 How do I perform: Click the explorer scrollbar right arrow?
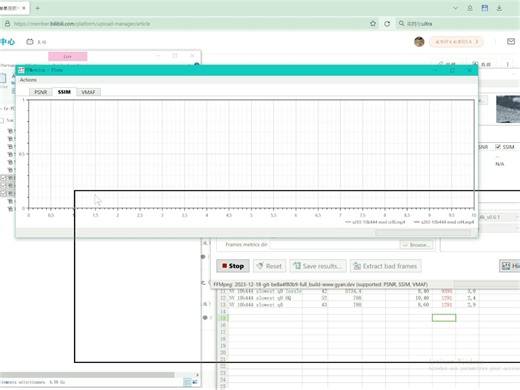click(x=197, y=375)
